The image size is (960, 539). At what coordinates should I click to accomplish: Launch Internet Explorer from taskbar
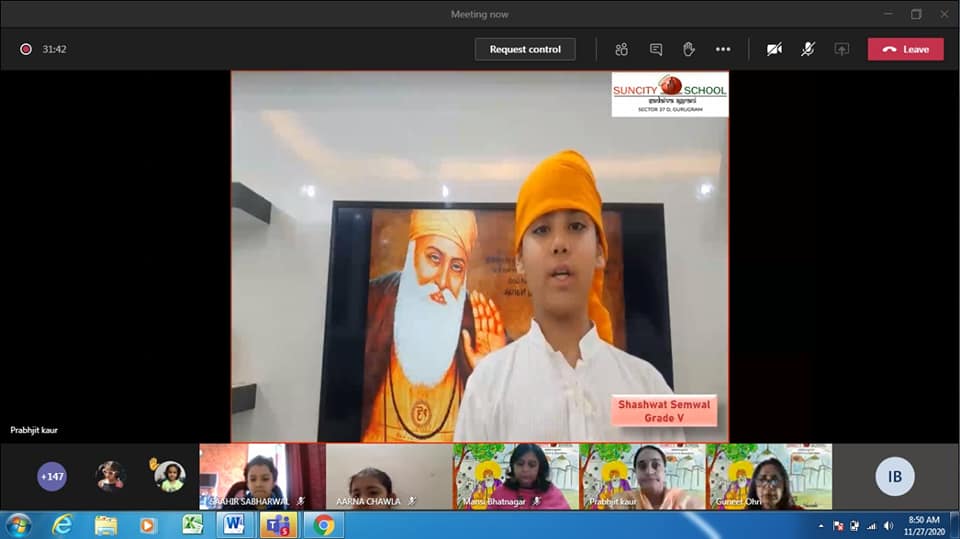pyautogui.click(x=62, y=525)
